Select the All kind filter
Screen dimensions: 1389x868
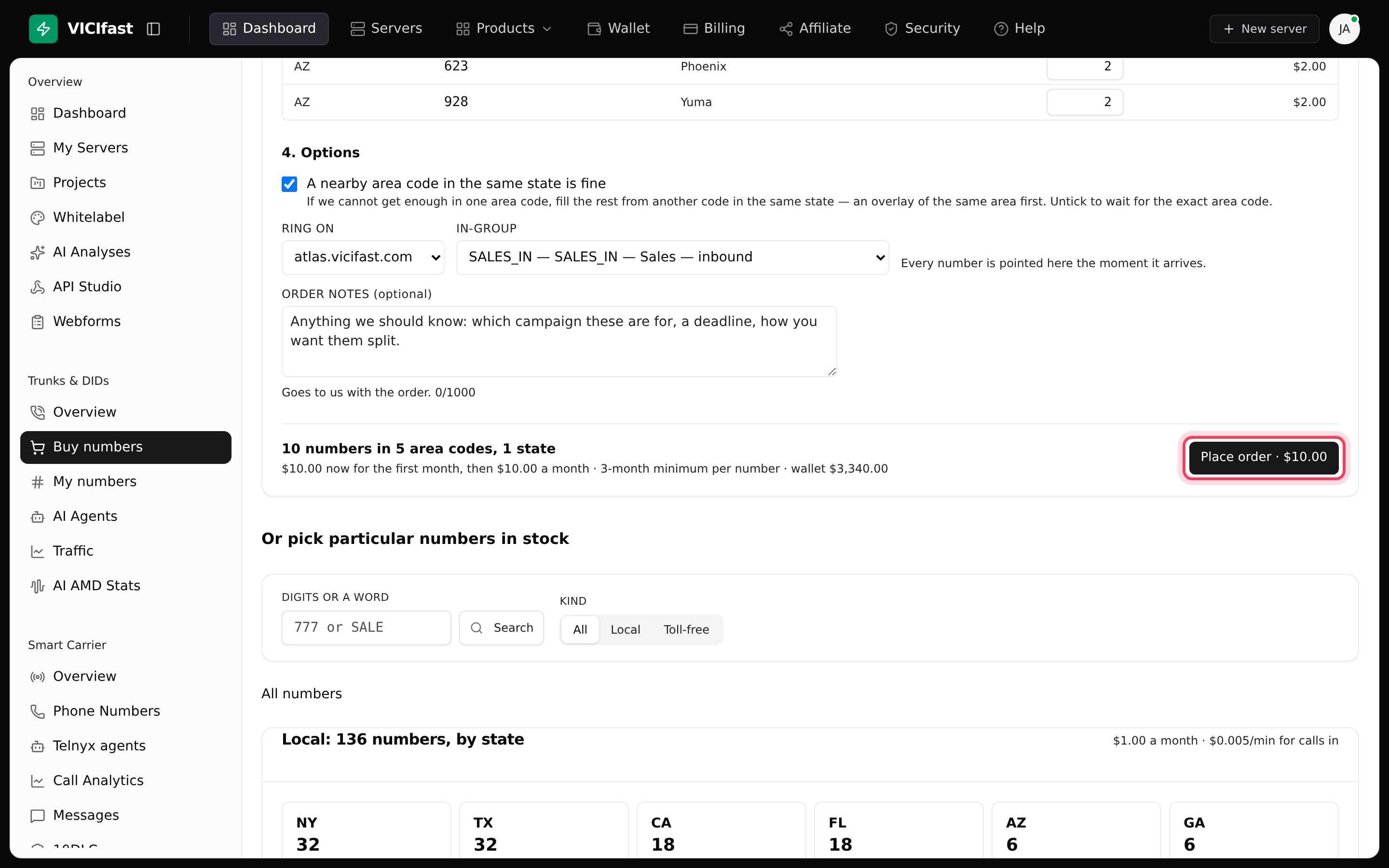[580, 630]
